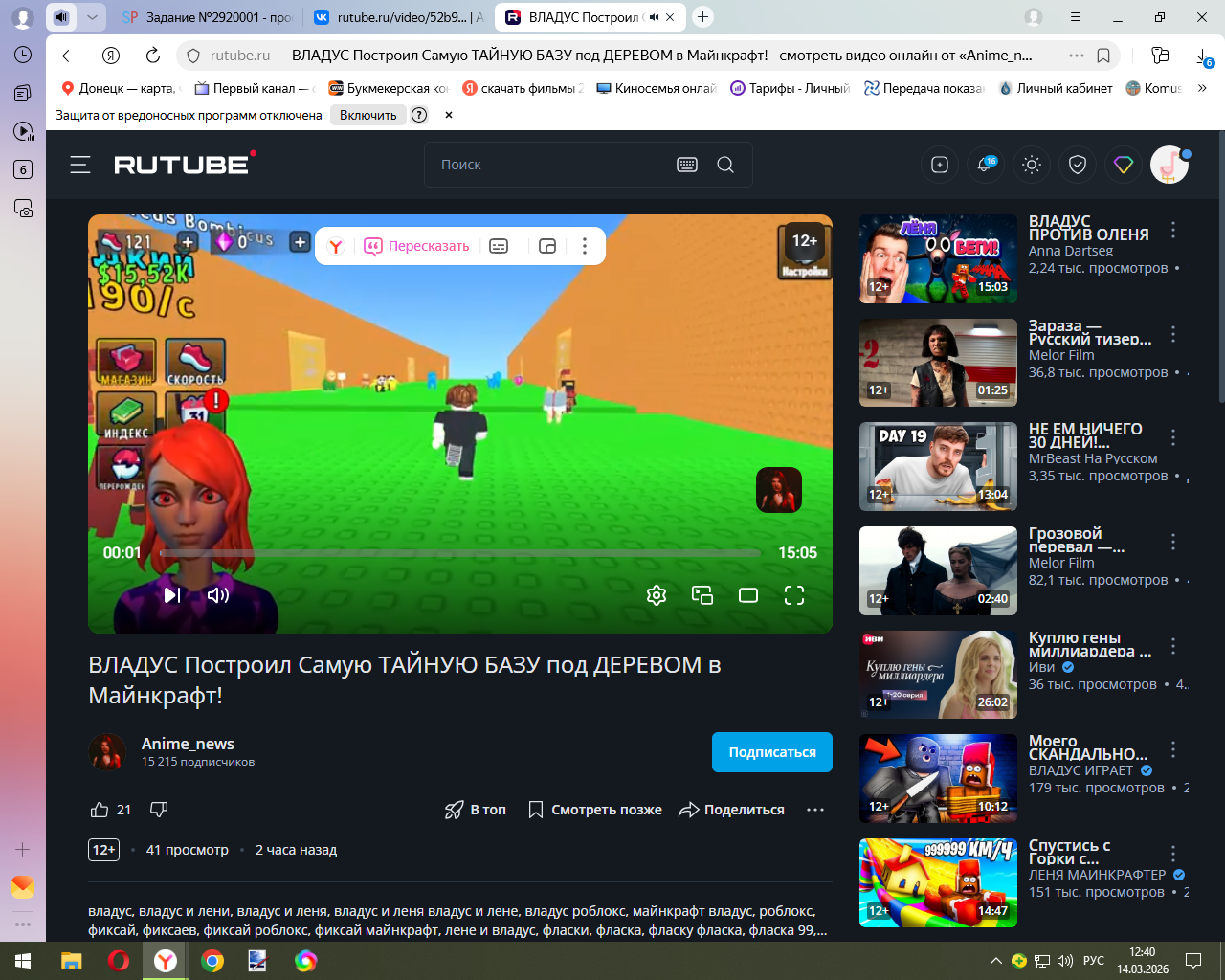The image size is (1225, 980).
Task: Toggle subtitles in Yandex video overlay
Action: (499, 246)
